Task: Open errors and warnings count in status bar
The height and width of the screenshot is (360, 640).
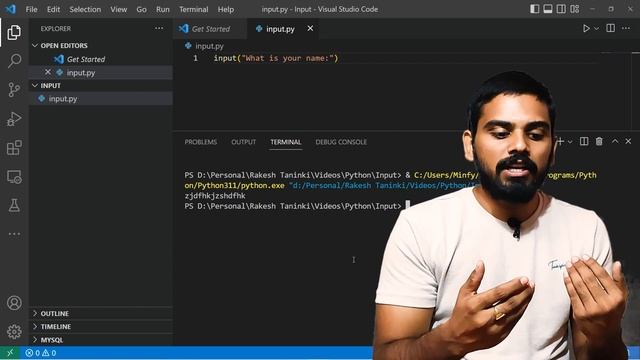Action: [x=40, y=353]
